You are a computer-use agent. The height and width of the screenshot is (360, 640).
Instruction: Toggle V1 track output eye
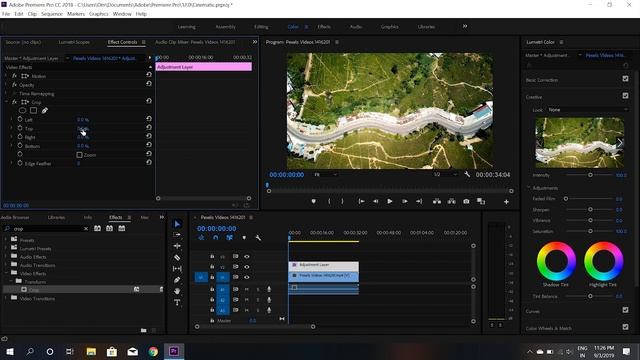pos(247,277)
